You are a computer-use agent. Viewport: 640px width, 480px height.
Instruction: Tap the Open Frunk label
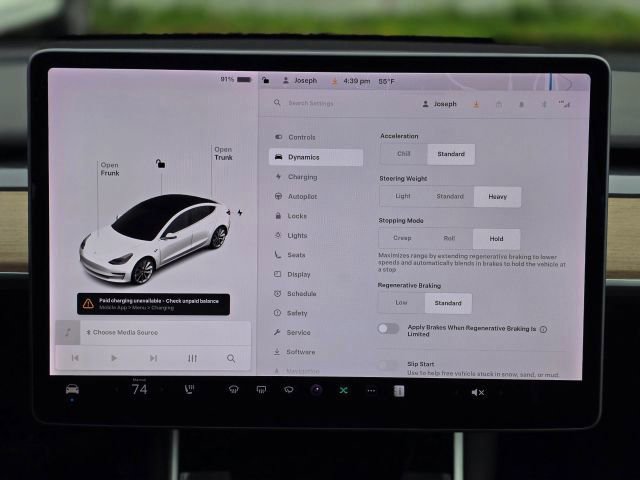point(110,169)
